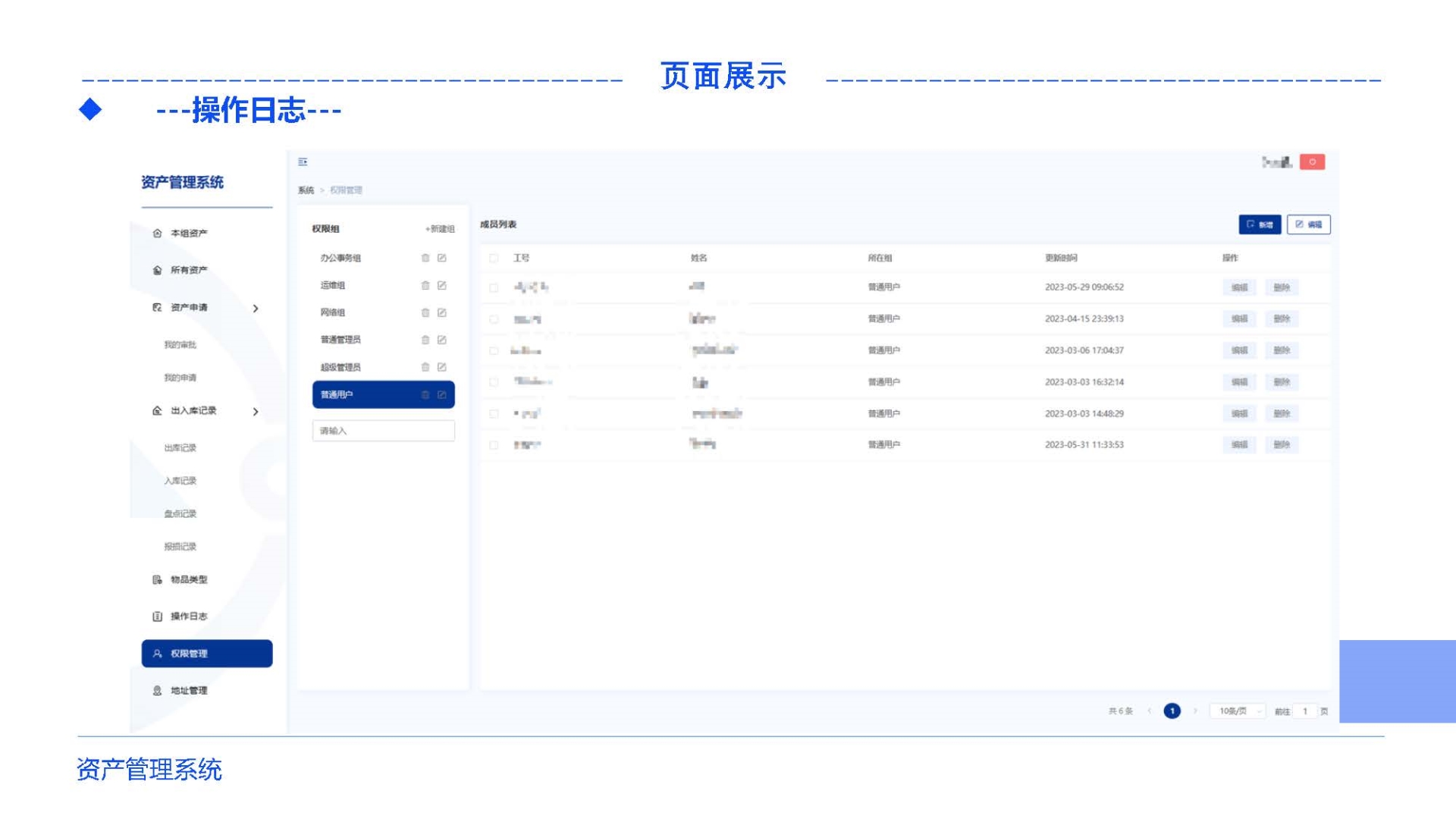Click trash icon for 网络组

pyautogui.click(x=425, y=312)
